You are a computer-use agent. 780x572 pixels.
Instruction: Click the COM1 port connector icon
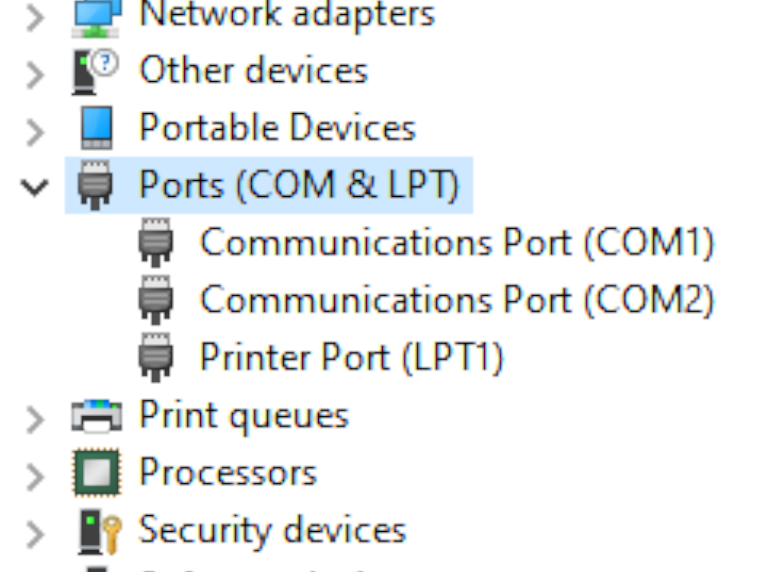(156, 242)
